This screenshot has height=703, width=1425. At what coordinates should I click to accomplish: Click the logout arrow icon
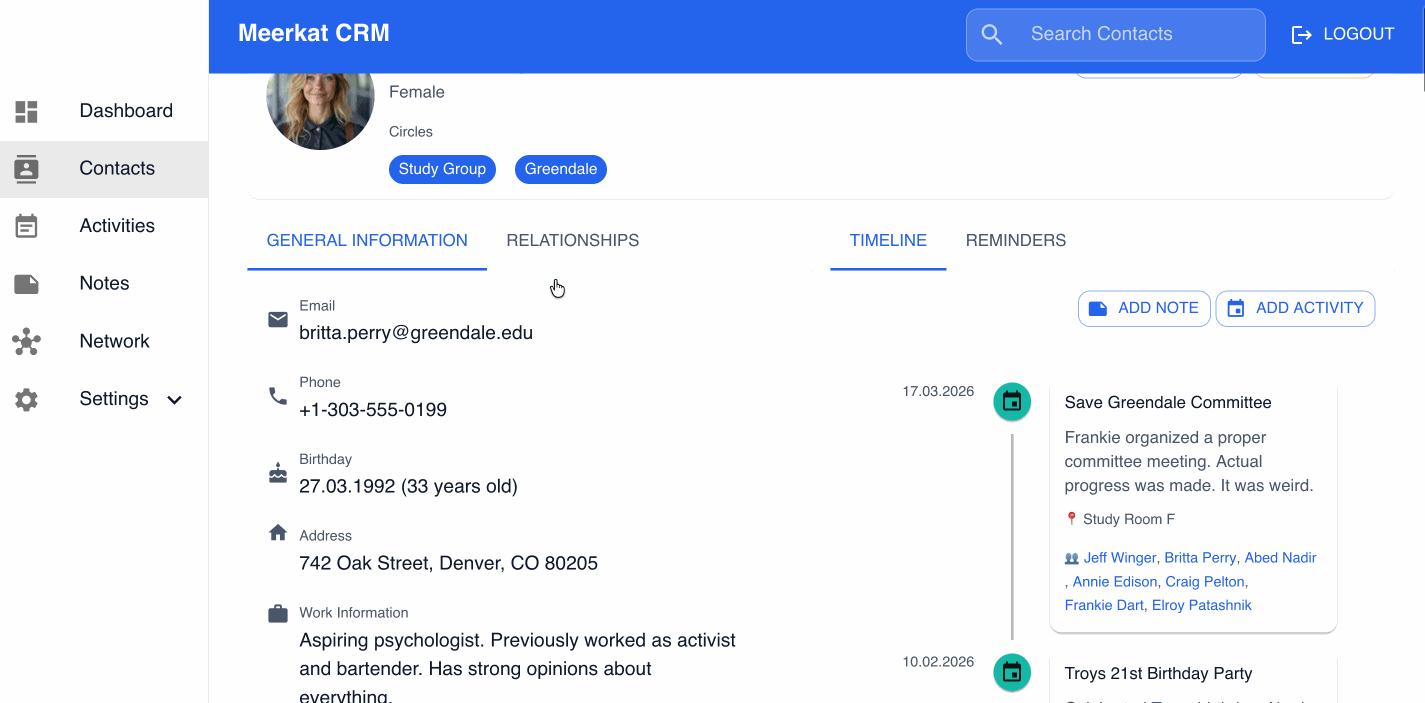pos(1302,35)
